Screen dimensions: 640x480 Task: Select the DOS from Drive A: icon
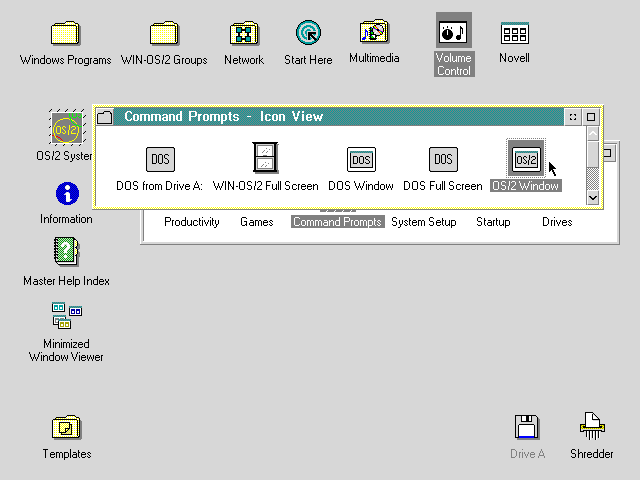point(160,159)
